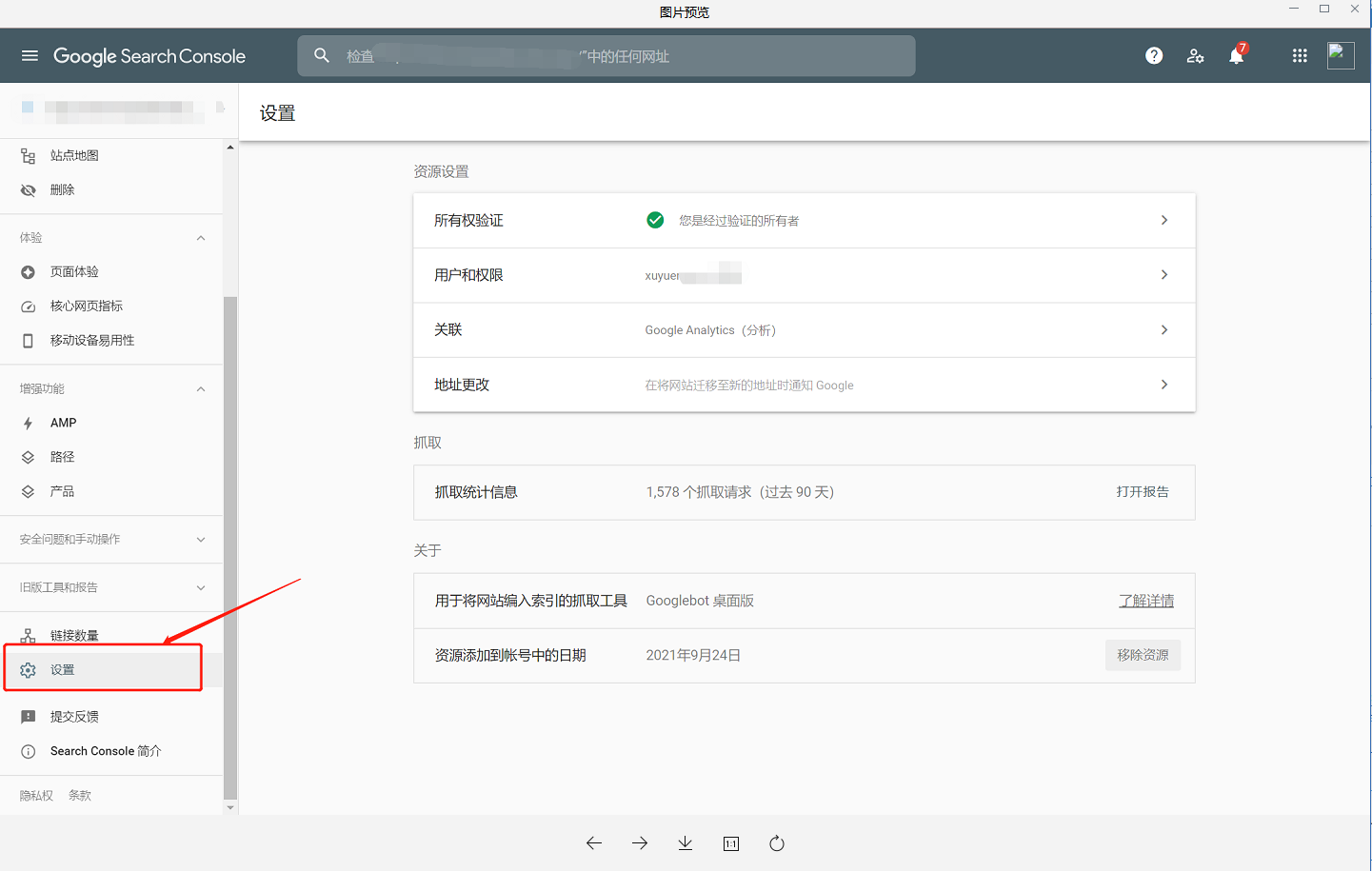Show image at 1:1 actual size

[731, 843]
